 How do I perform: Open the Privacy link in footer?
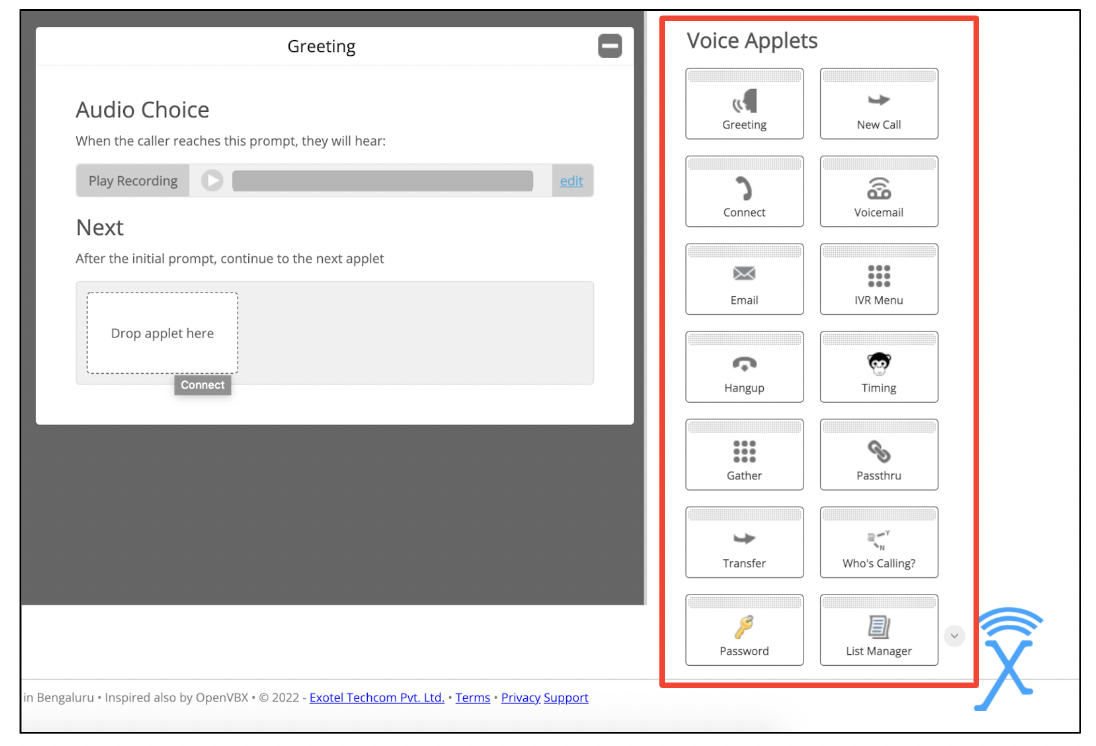coord(520,698)
